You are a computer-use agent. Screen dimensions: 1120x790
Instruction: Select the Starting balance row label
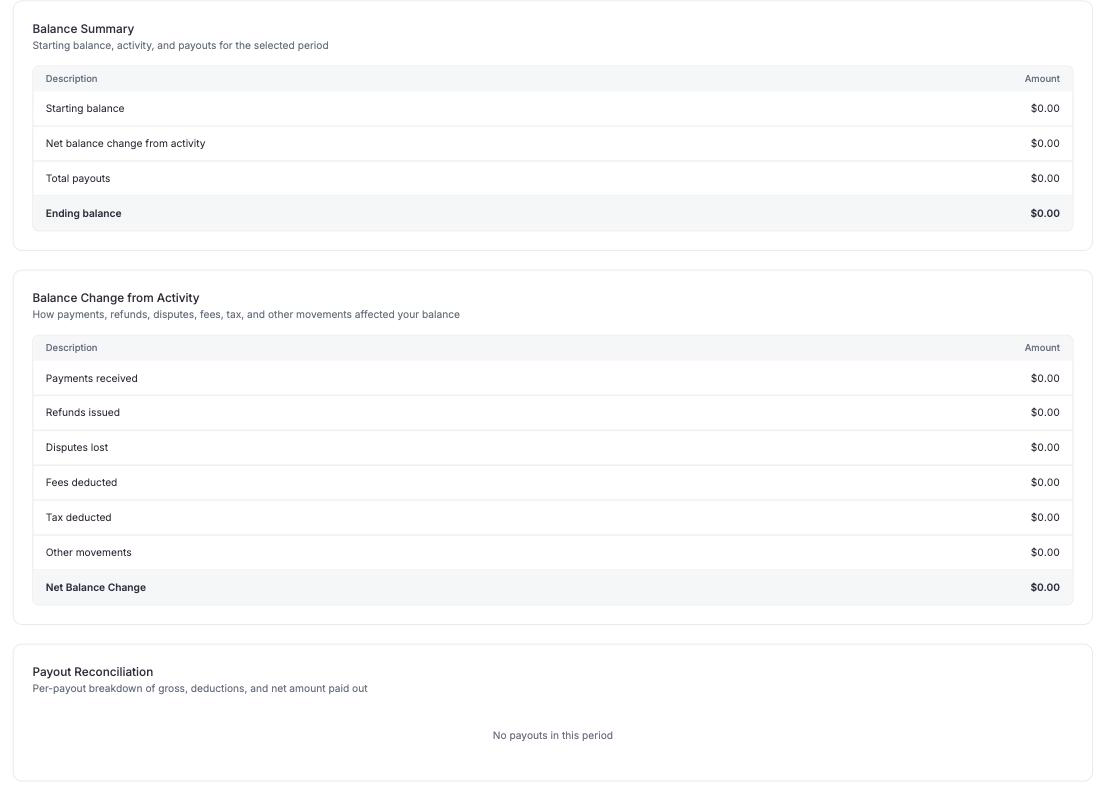[x=85, y=109]
